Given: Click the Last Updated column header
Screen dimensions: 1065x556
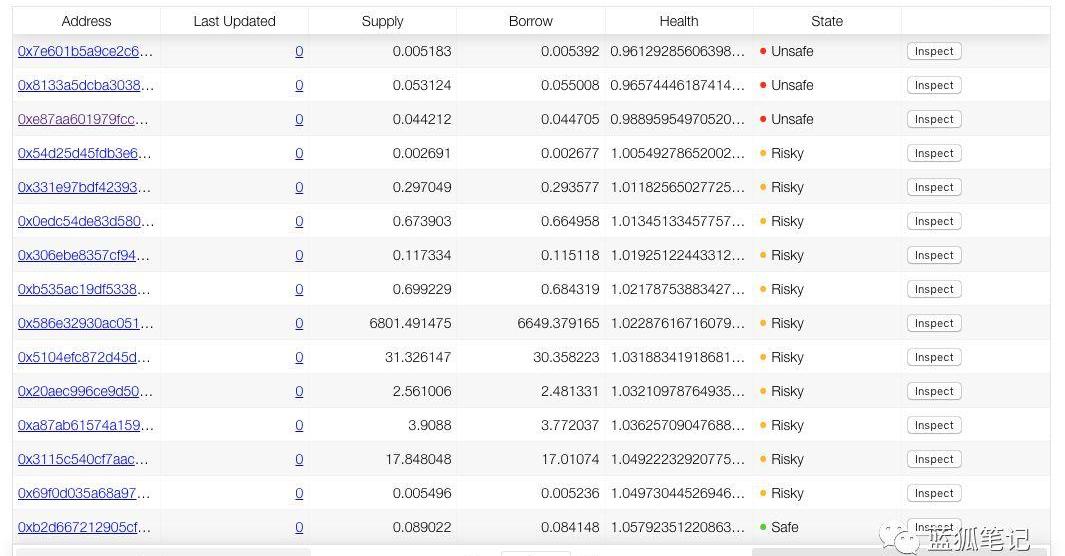Looking at the screenshot, I should tap(234, 21).
